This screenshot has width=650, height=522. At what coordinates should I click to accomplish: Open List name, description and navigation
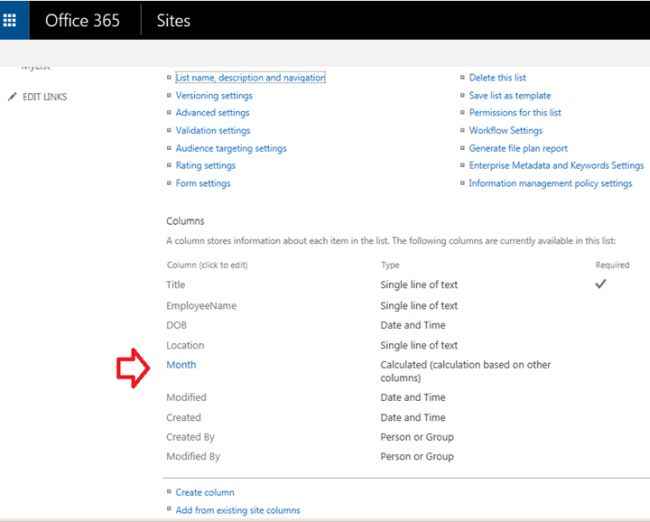point(250,78)
